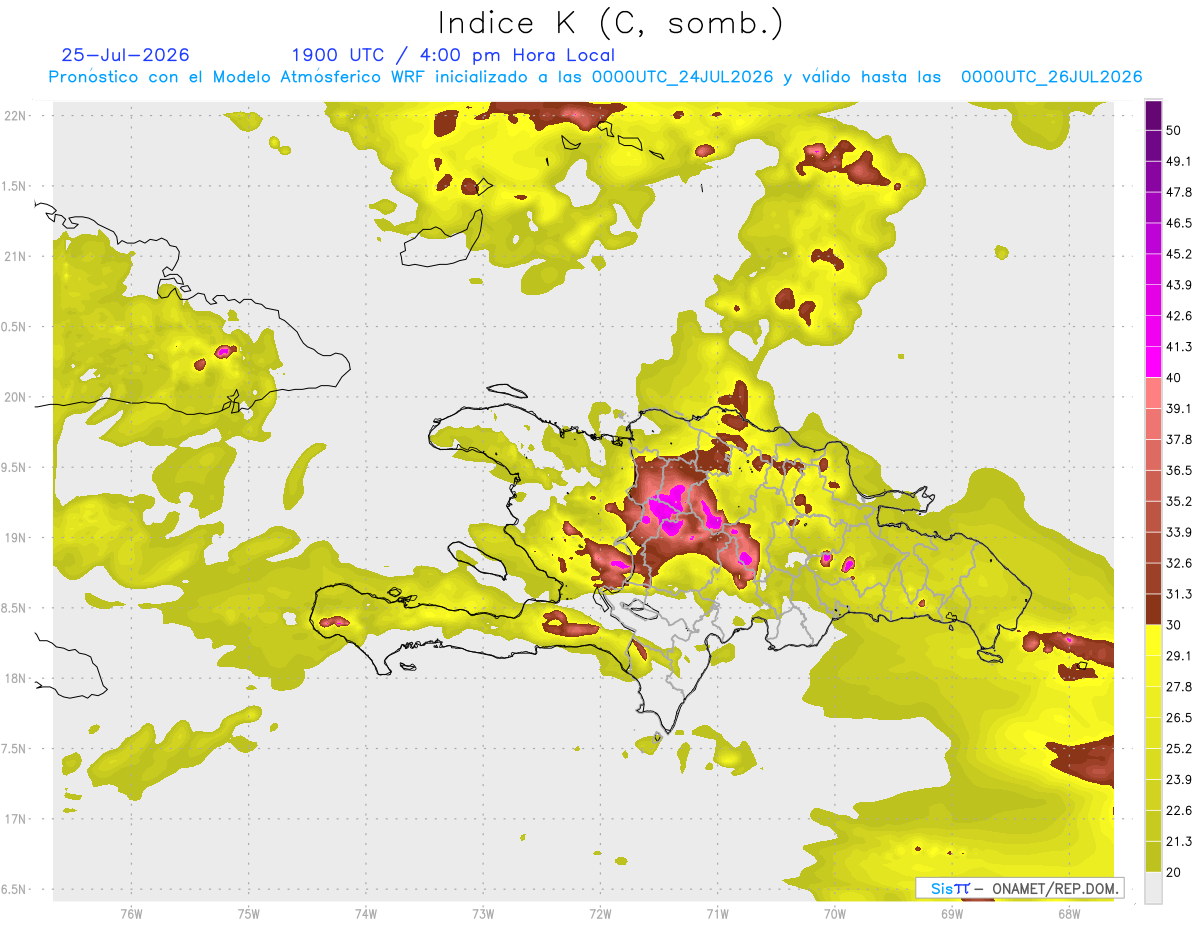Click the init time '0000UTC_24JUL2026'
1200x927 pixels.
(x=682, y=77)
